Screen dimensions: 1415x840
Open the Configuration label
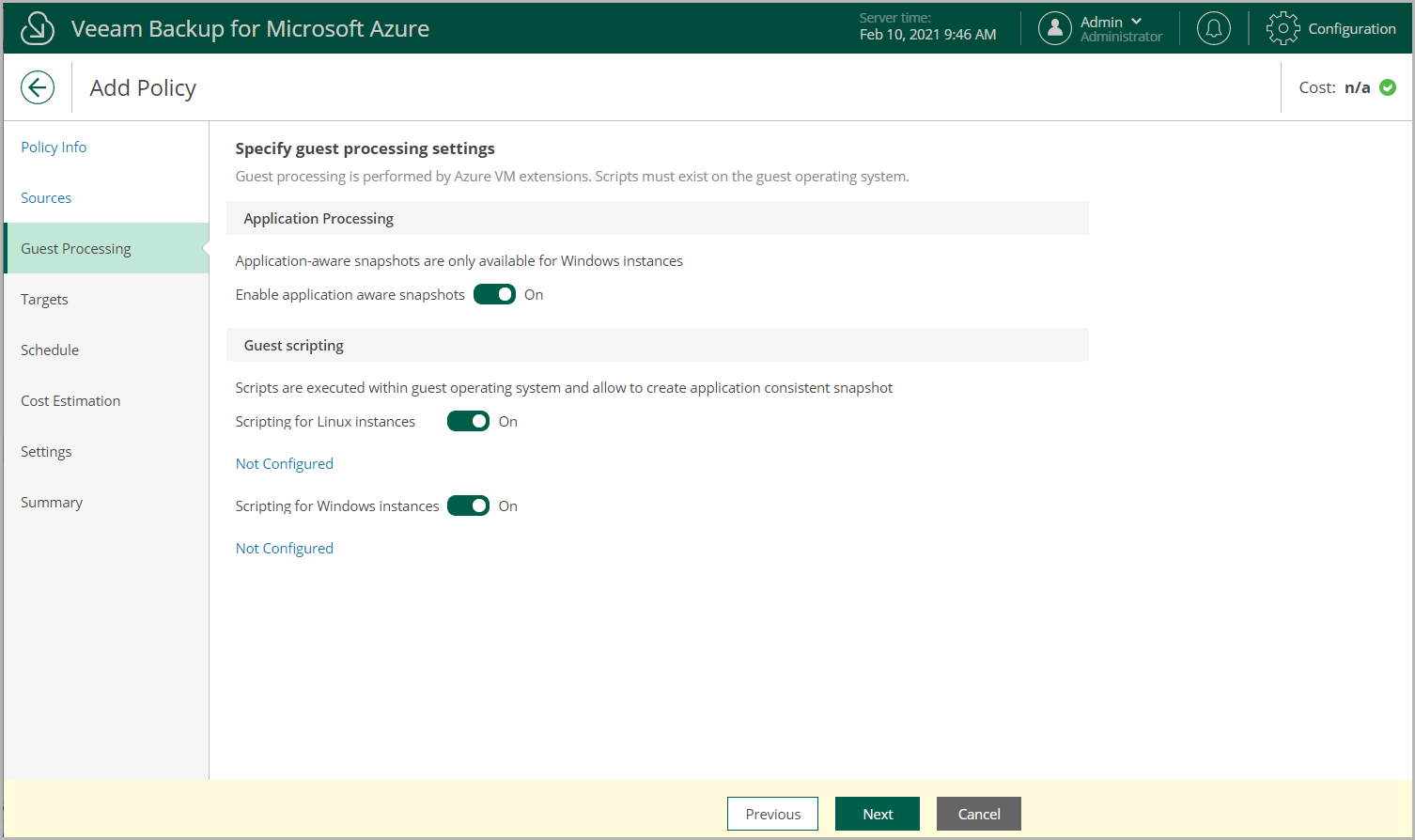(1352, 28)
